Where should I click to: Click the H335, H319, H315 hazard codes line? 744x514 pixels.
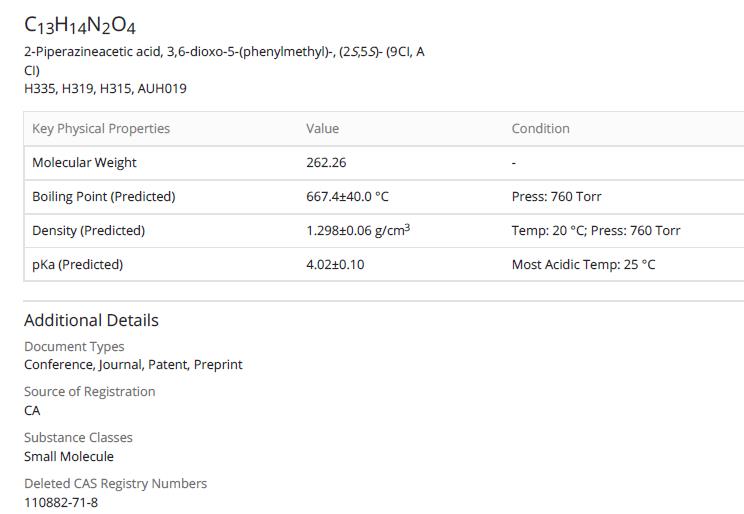105,88
